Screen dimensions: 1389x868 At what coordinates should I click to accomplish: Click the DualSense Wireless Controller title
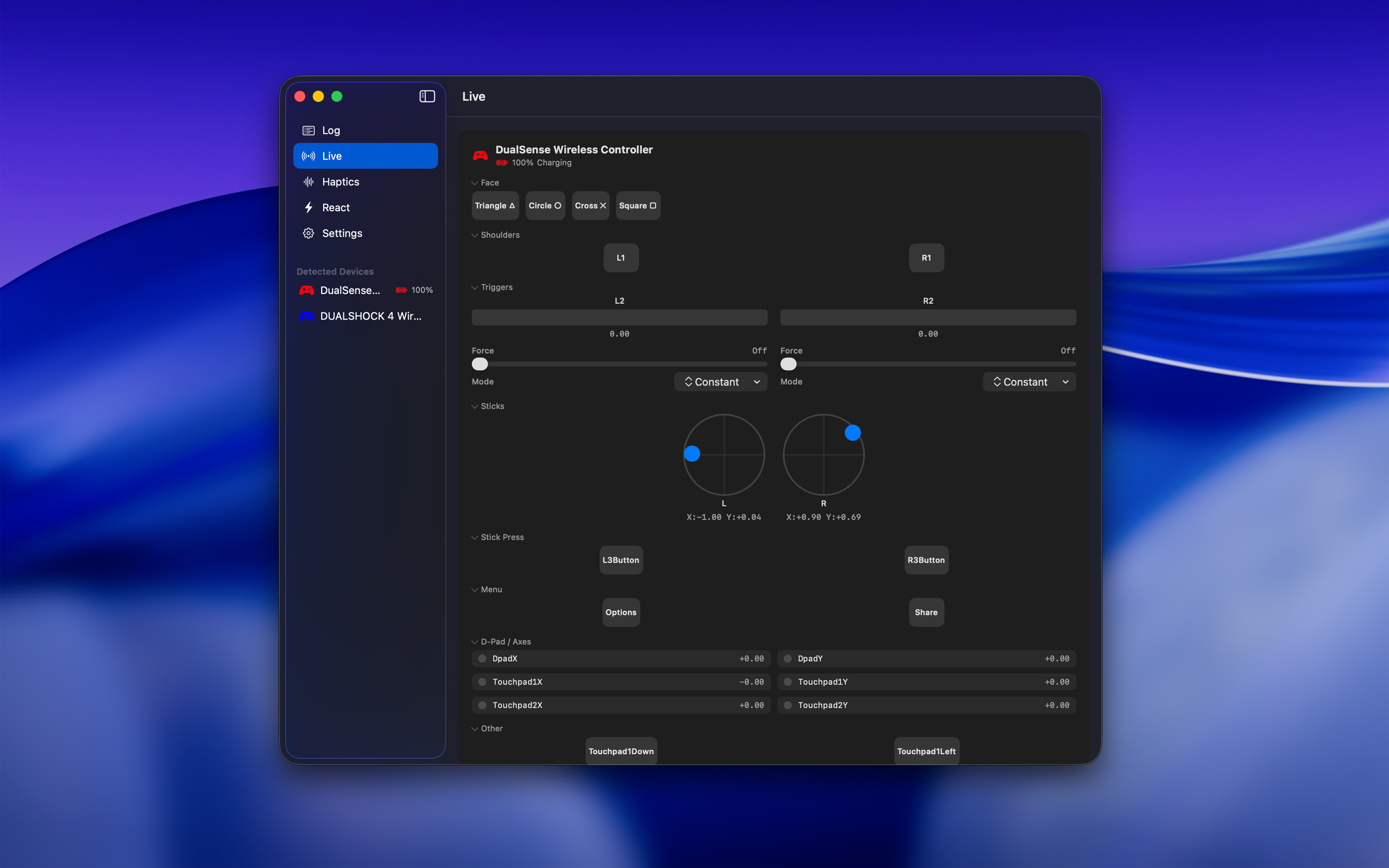(x=574, y=150)
